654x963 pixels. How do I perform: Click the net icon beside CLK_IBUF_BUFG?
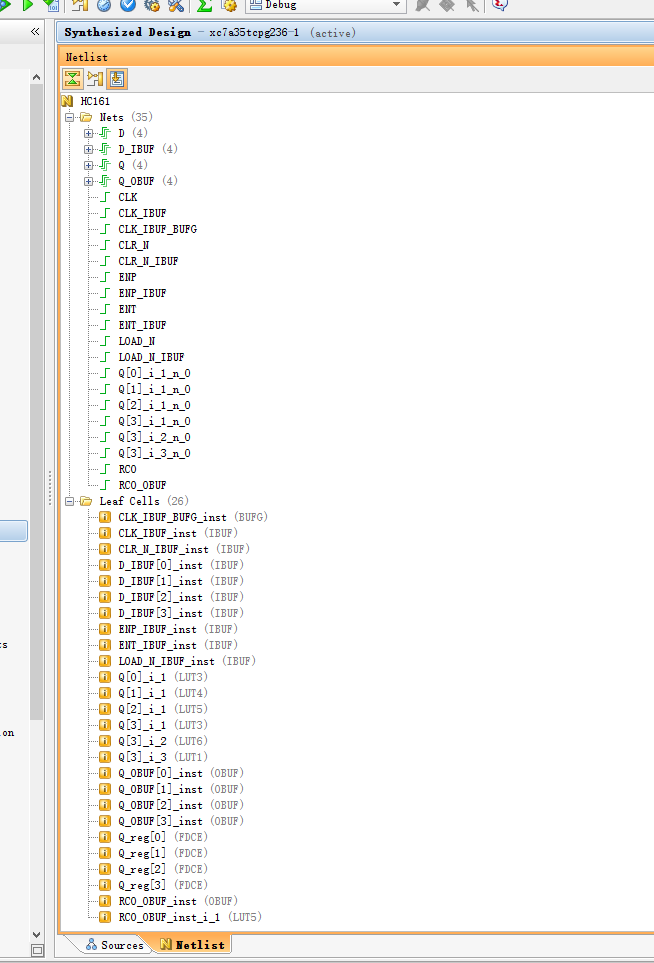click(x=106, y=228)
